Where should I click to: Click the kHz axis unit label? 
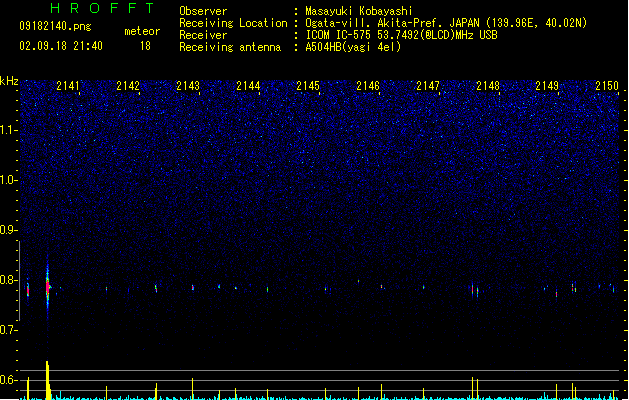(x=9, y=81)
